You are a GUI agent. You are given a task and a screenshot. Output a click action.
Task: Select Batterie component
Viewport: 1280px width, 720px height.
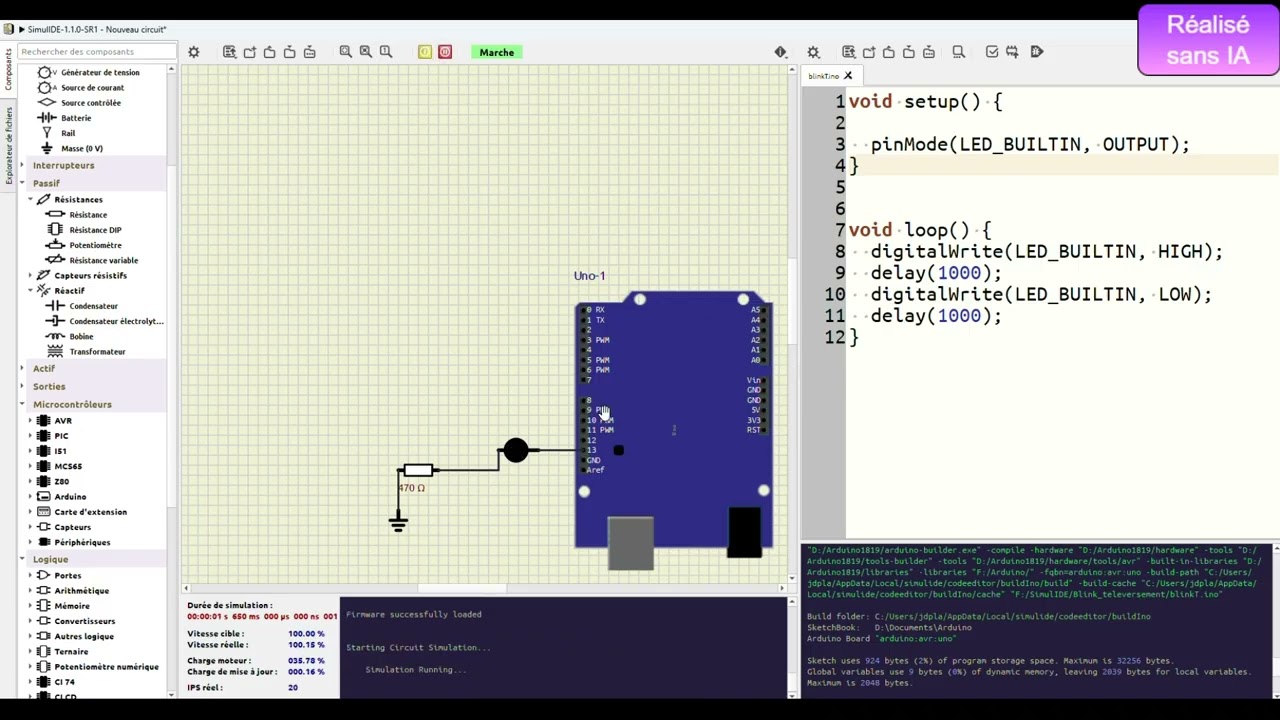click(x=76, y=118)
